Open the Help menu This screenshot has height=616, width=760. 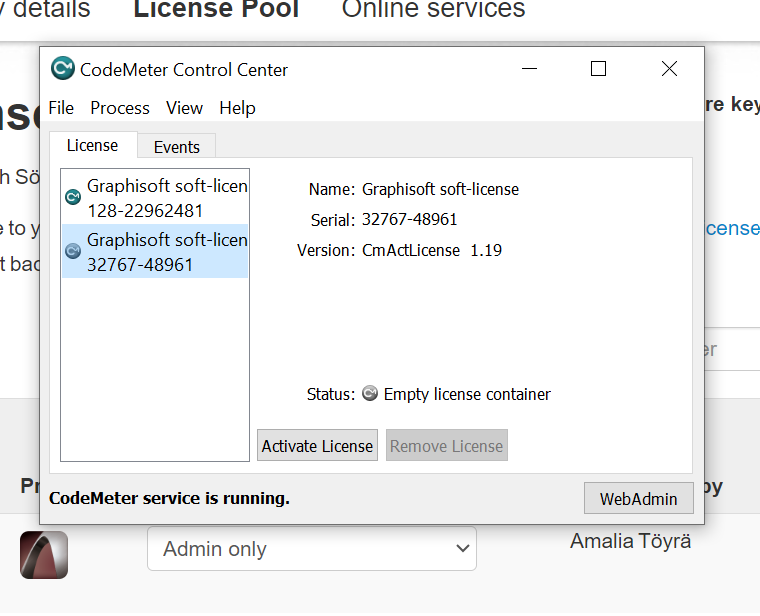[237, 108]
